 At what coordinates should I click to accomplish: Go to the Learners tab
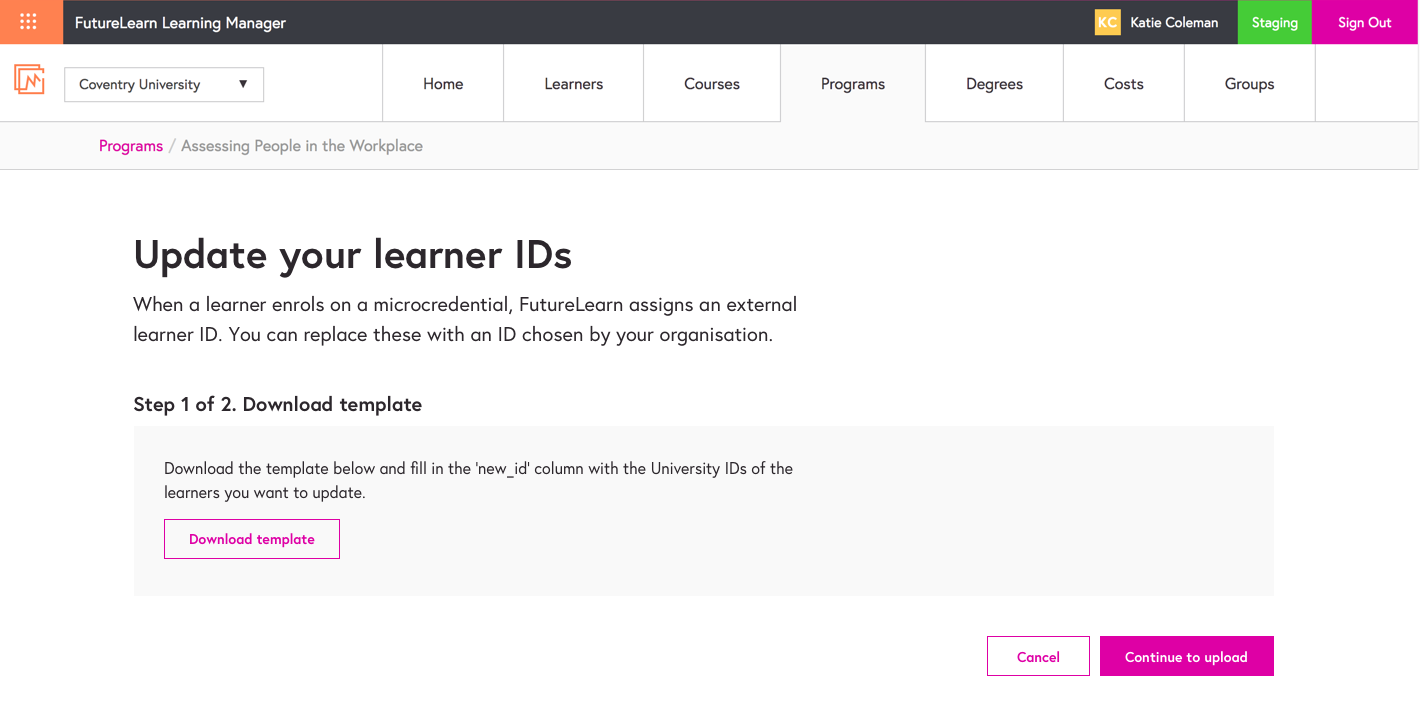[573, 84]
